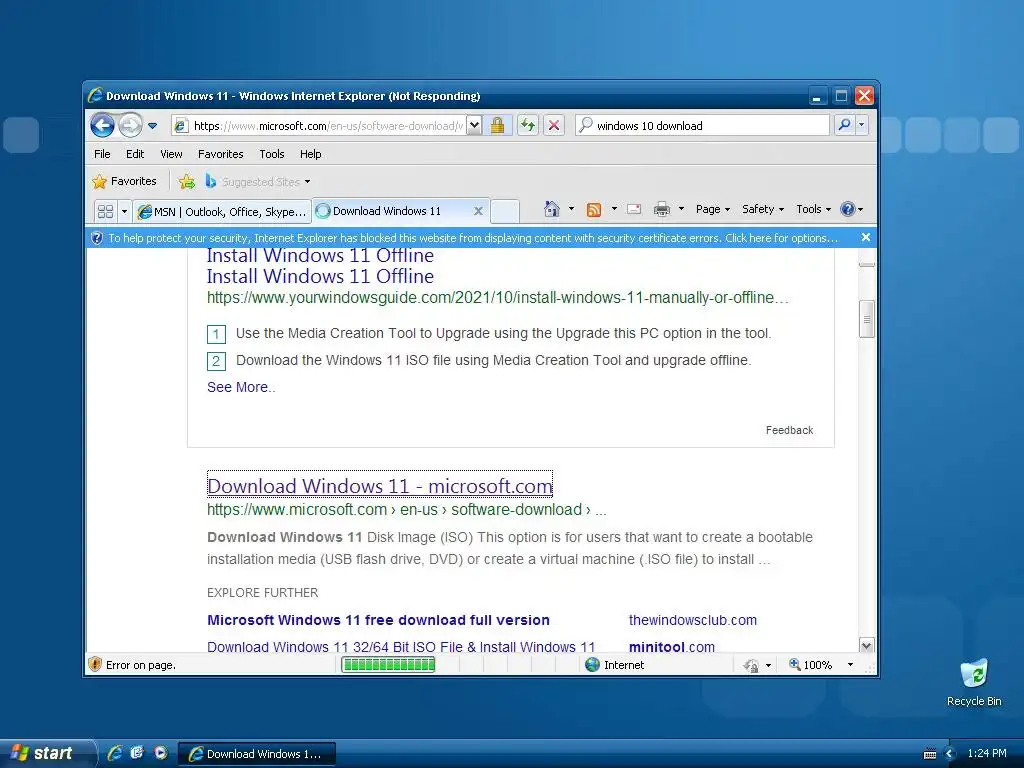This screenshot has width=1024, height=768.
Task: Launch Internet Explorer from Quick Launch
Action: point(114,753)
